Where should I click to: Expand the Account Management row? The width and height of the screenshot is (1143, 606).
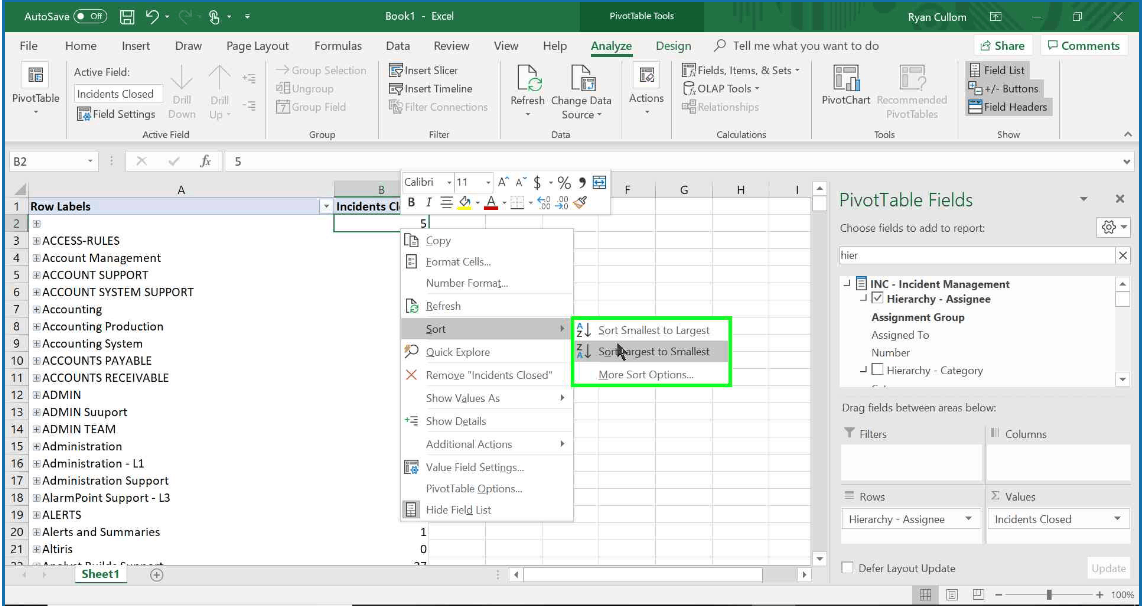point(36,258)
